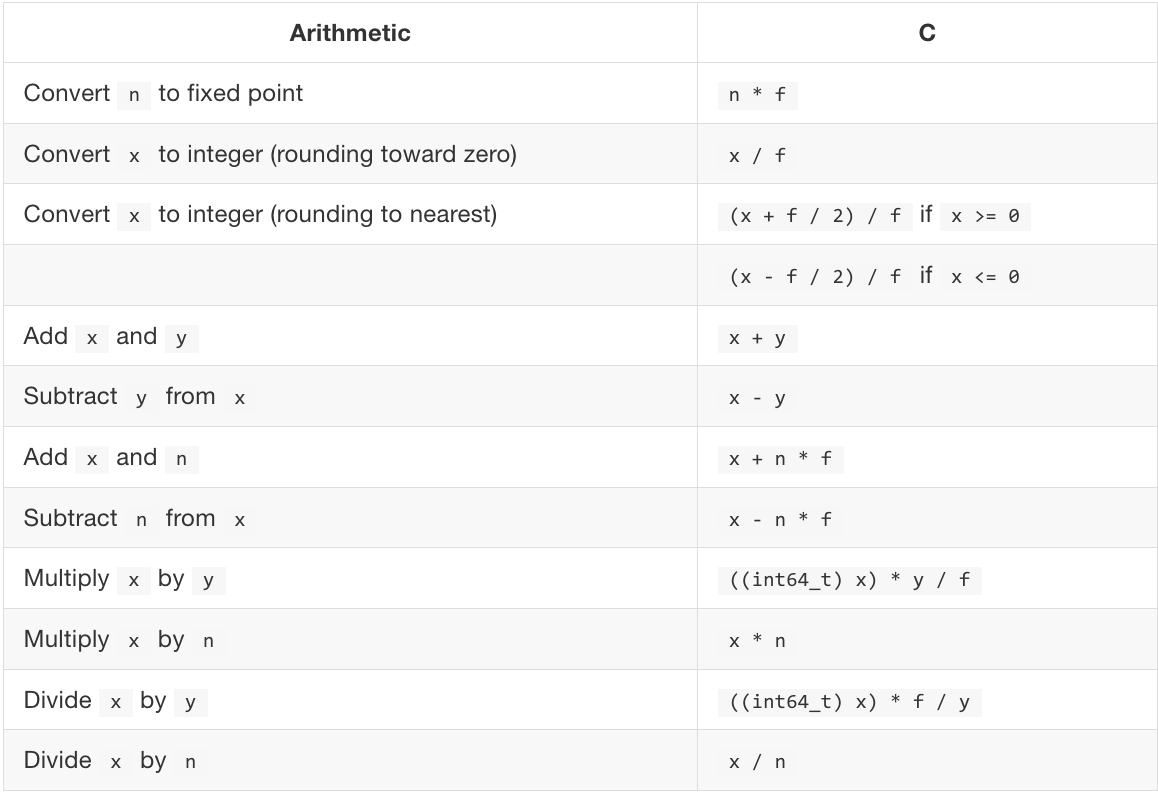Click the 'x <= 0' condition code

point(984,277)
